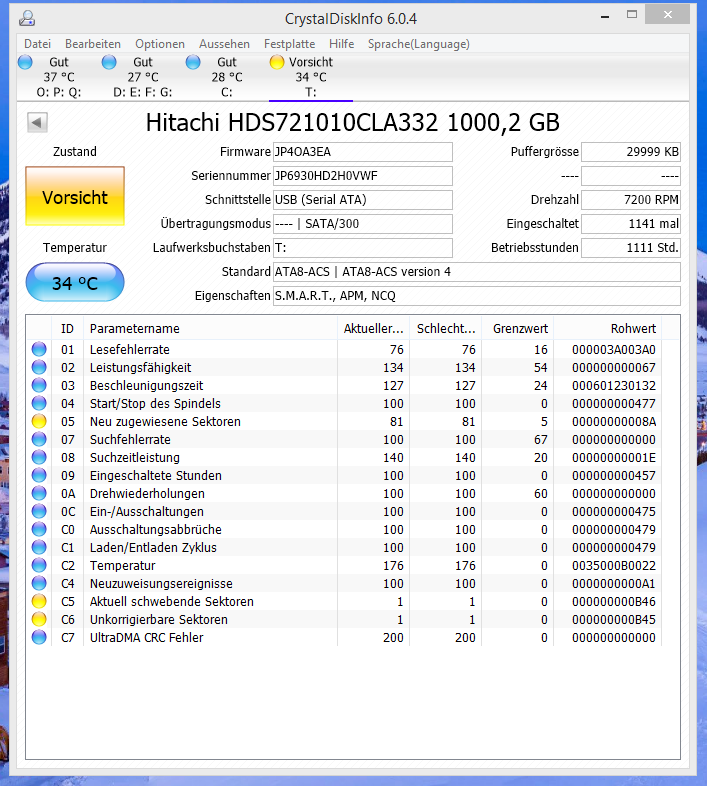Viewport: 707px width, 786px height.
Task: Click the Eingeschaltet 1141 mal field
Action: [x=631, y=224]
